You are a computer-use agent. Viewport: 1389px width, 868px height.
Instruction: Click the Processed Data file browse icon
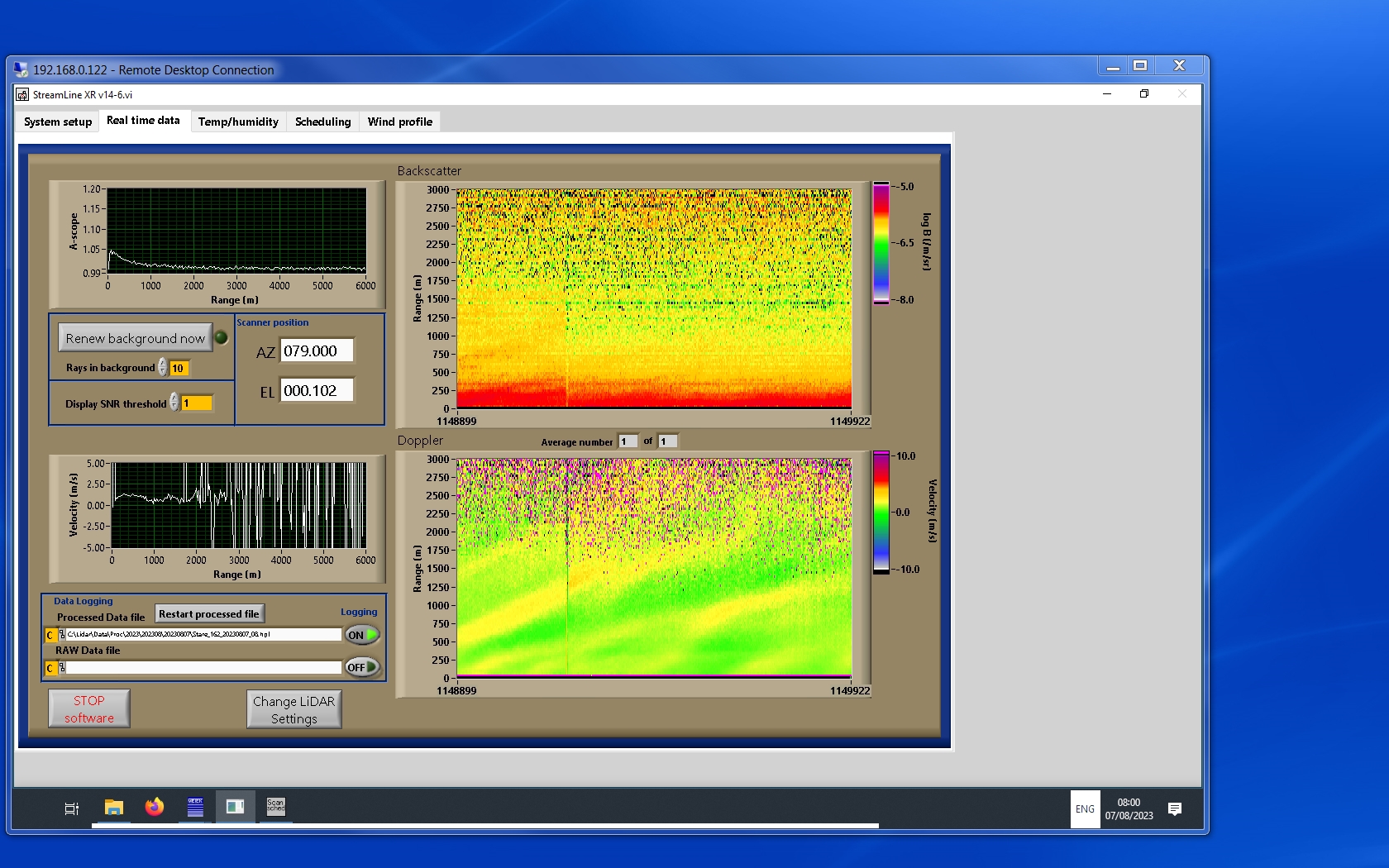61,635
